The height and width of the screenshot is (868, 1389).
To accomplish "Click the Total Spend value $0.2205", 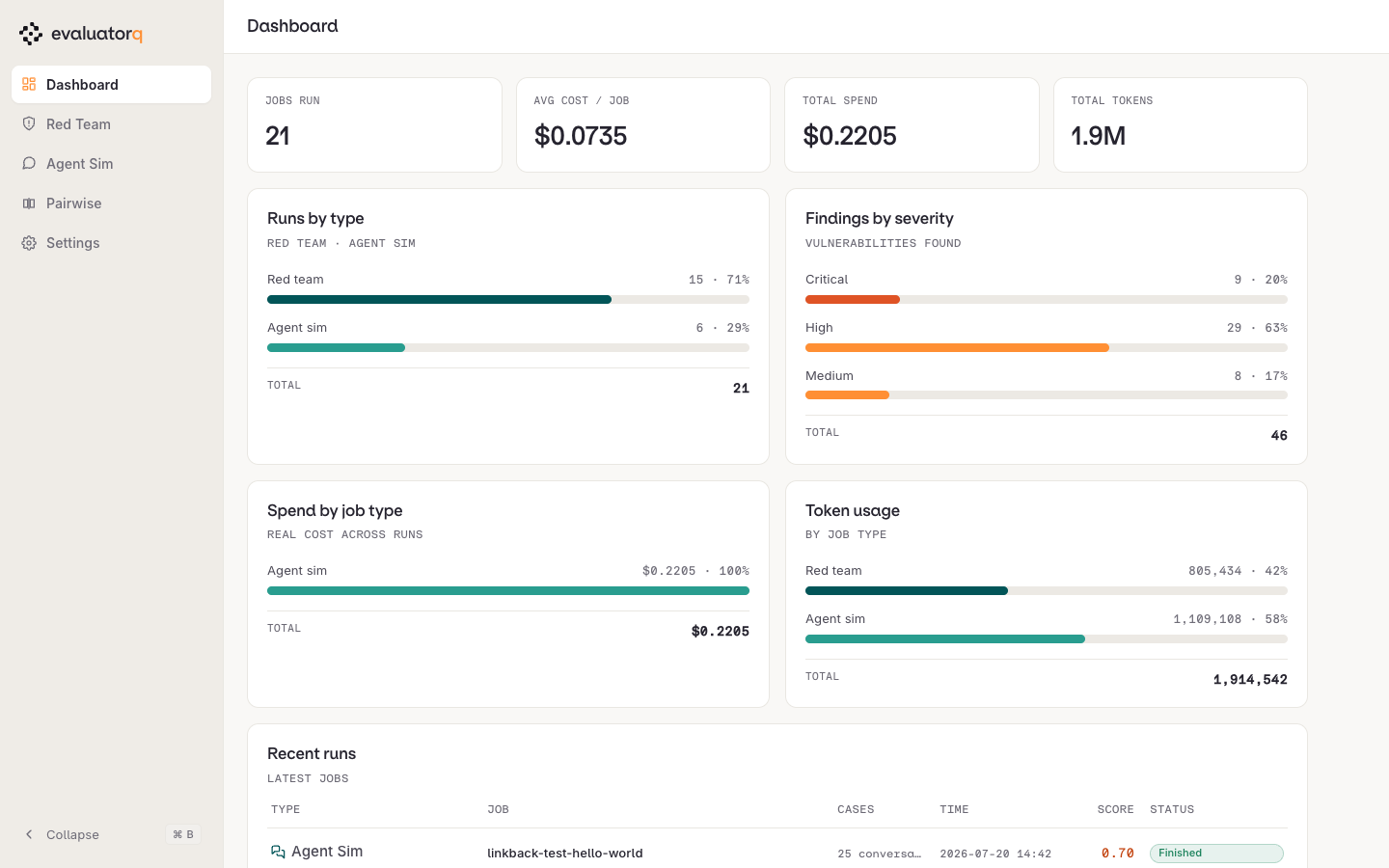I will coord(850,136).
